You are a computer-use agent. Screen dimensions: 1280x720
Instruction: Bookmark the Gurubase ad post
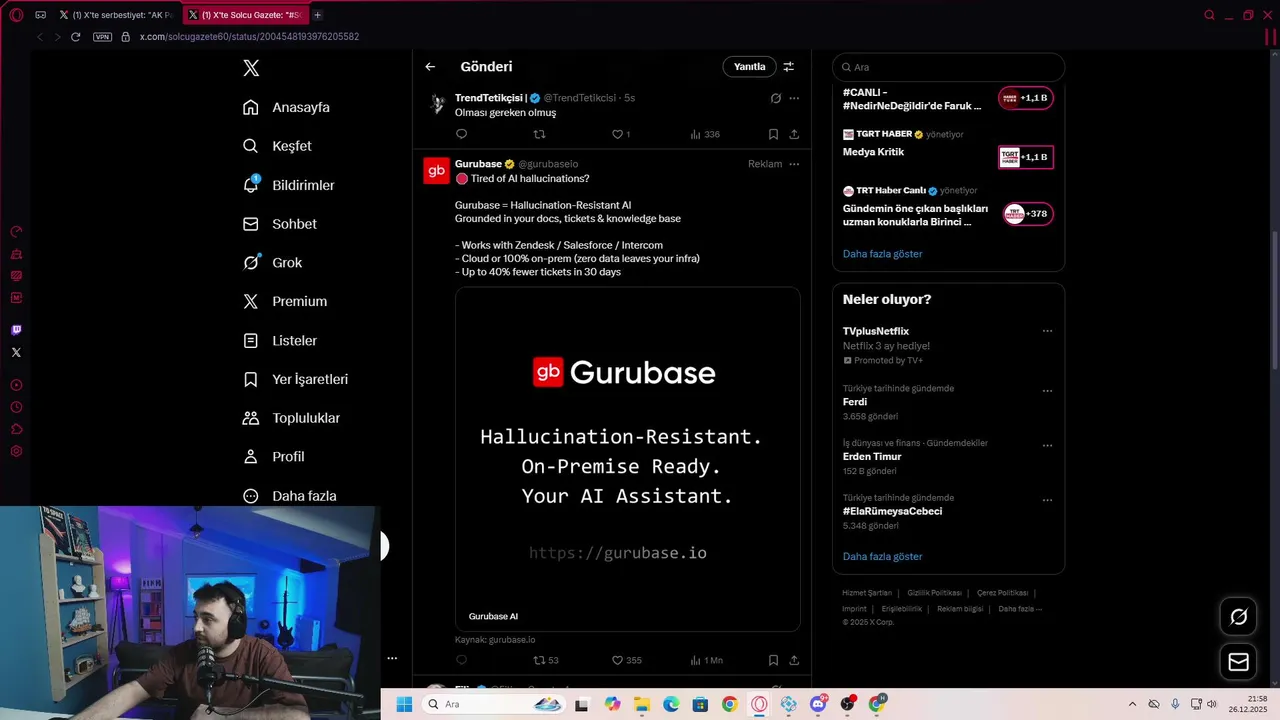point(773,660)
